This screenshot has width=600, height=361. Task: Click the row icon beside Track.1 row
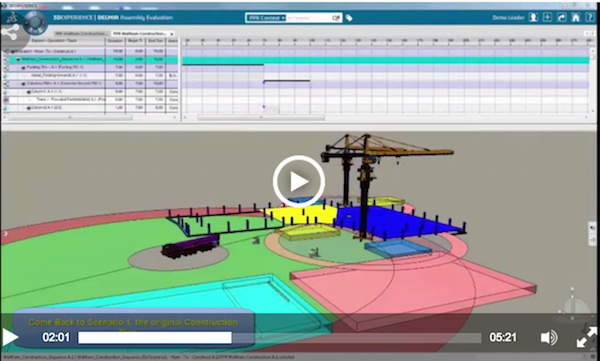[x=6, y=100]
